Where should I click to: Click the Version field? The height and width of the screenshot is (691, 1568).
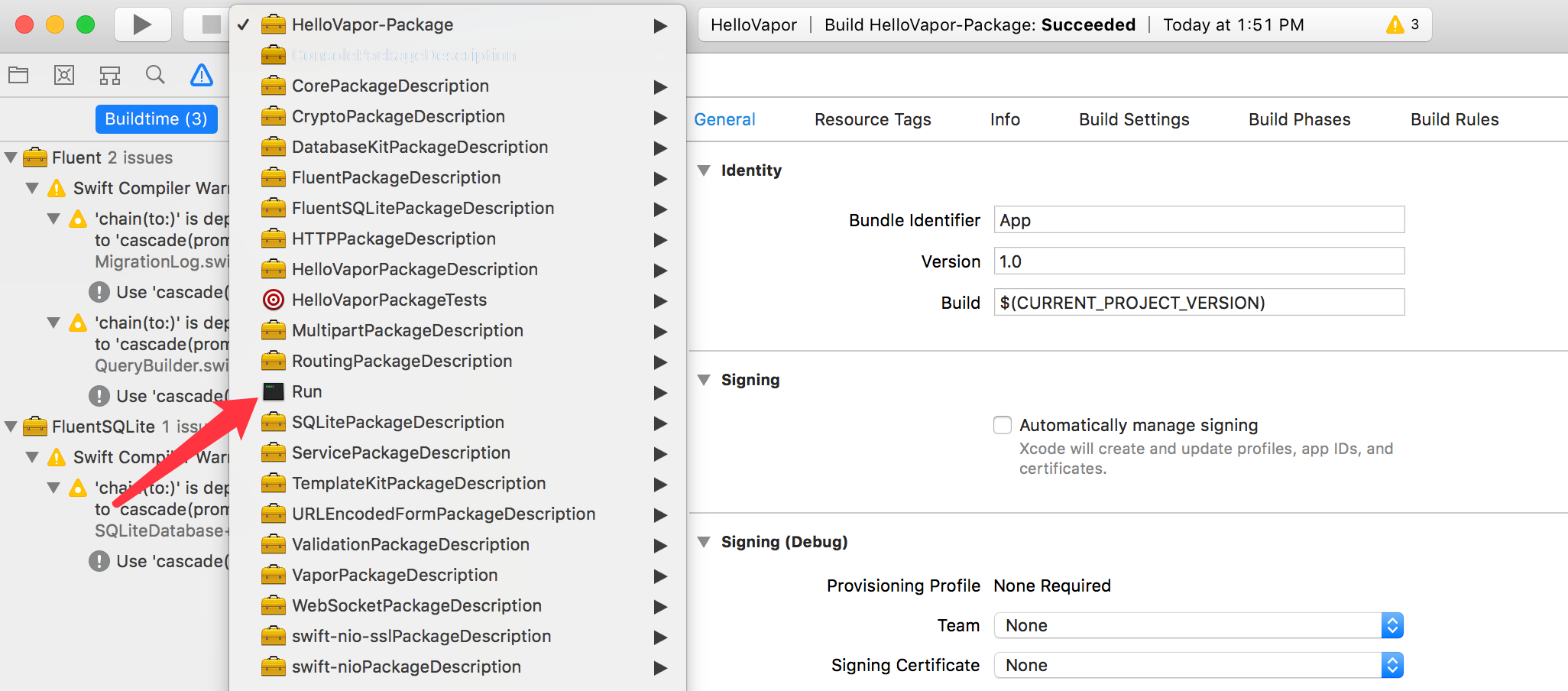(1199, 261)
